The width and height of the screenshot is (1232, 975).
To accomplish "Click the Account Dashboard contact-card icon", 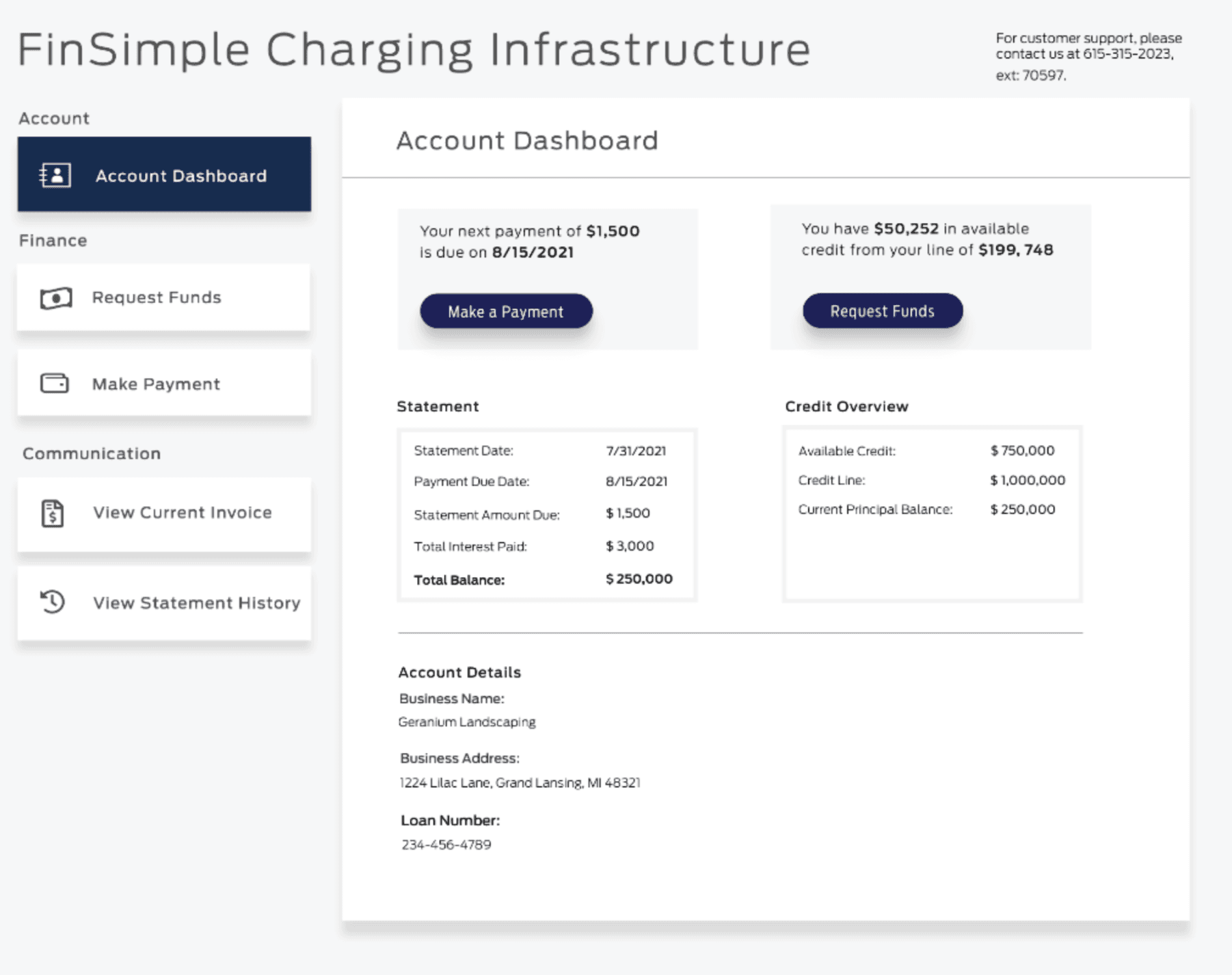I will click(x=55, y=176).
